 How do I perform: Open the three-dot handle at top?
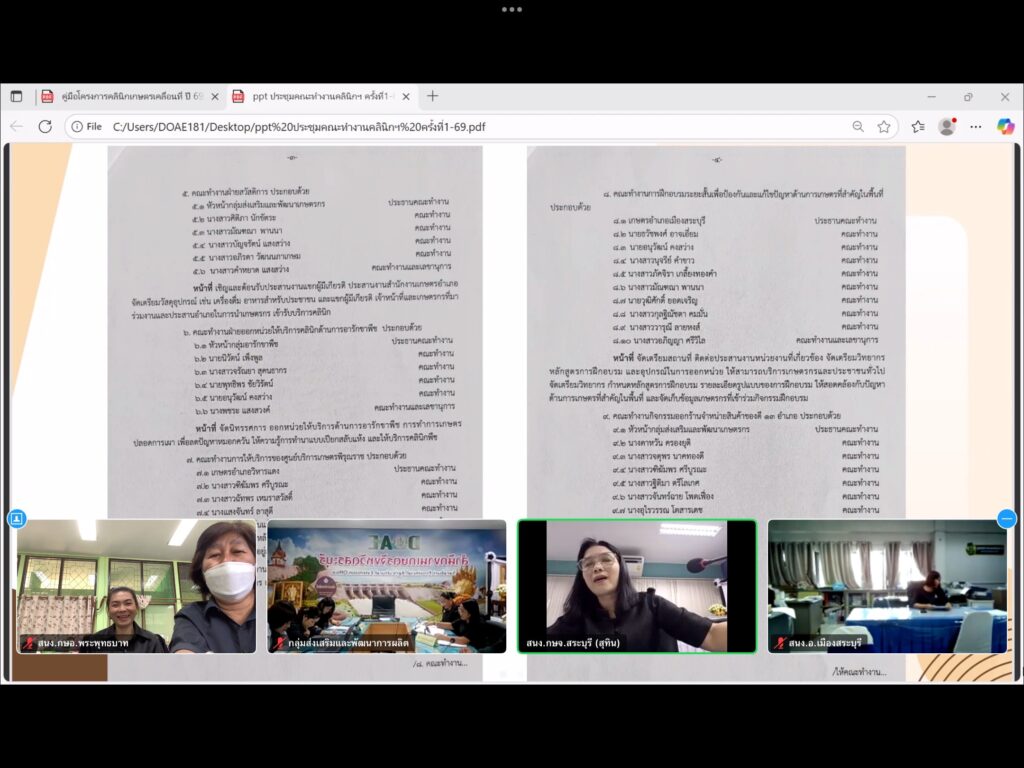pos(512,9)
